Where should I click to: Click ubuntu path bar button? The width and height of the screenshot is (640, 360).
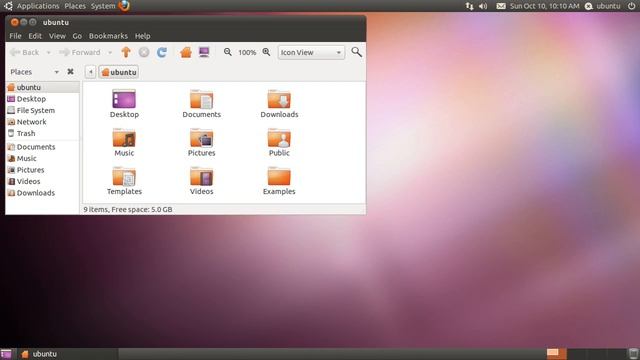pyautogui.click(x=119, y=72)
